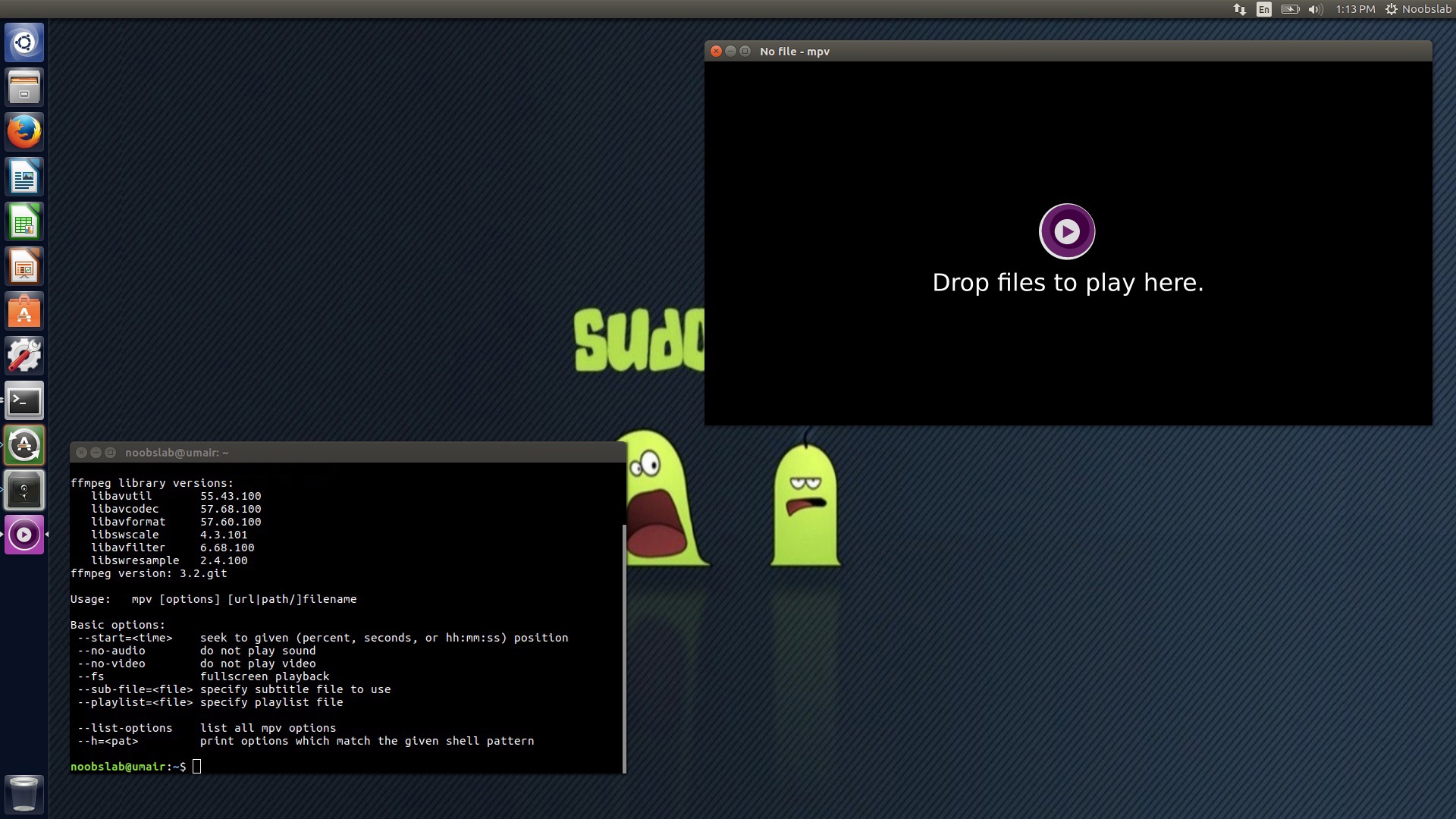This screenshot has height=819, width=1456.
Task: Open network connections indicator
Action: point(1239,9)
